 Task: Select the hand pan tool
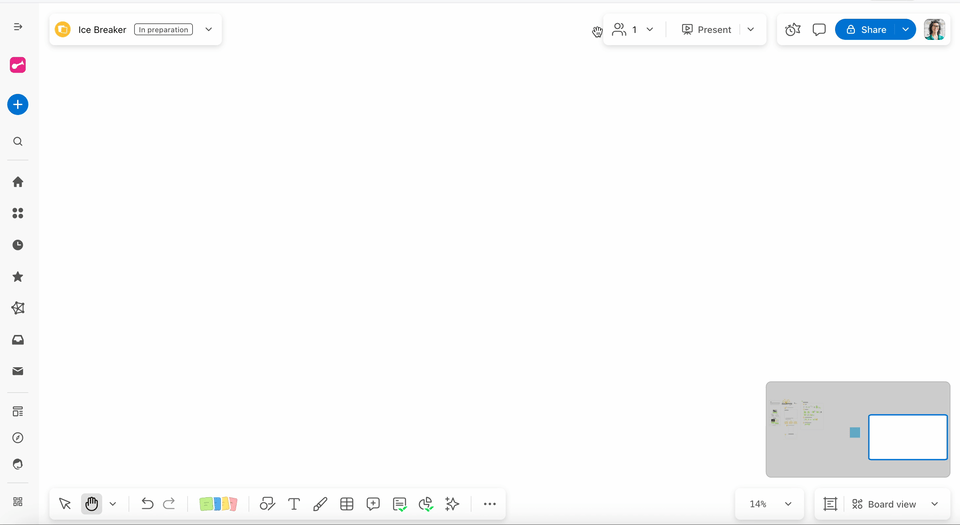pos(91,504)
